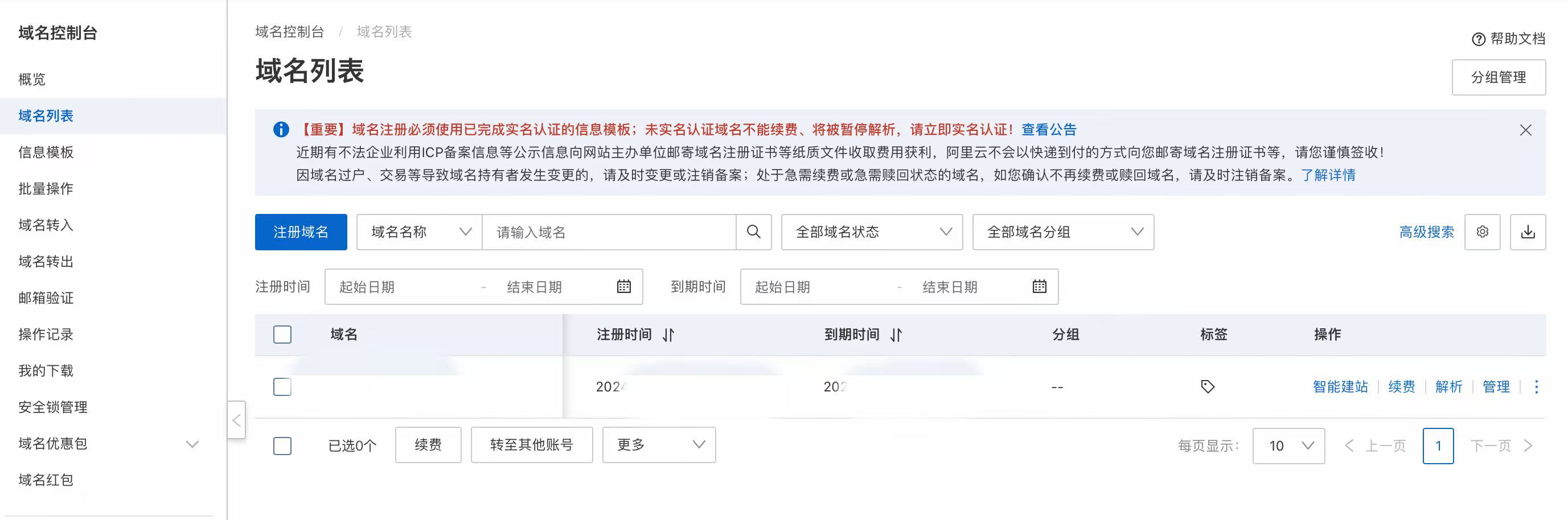Click the info icon in notice
Screen dimensions: 1568x520
281,130
